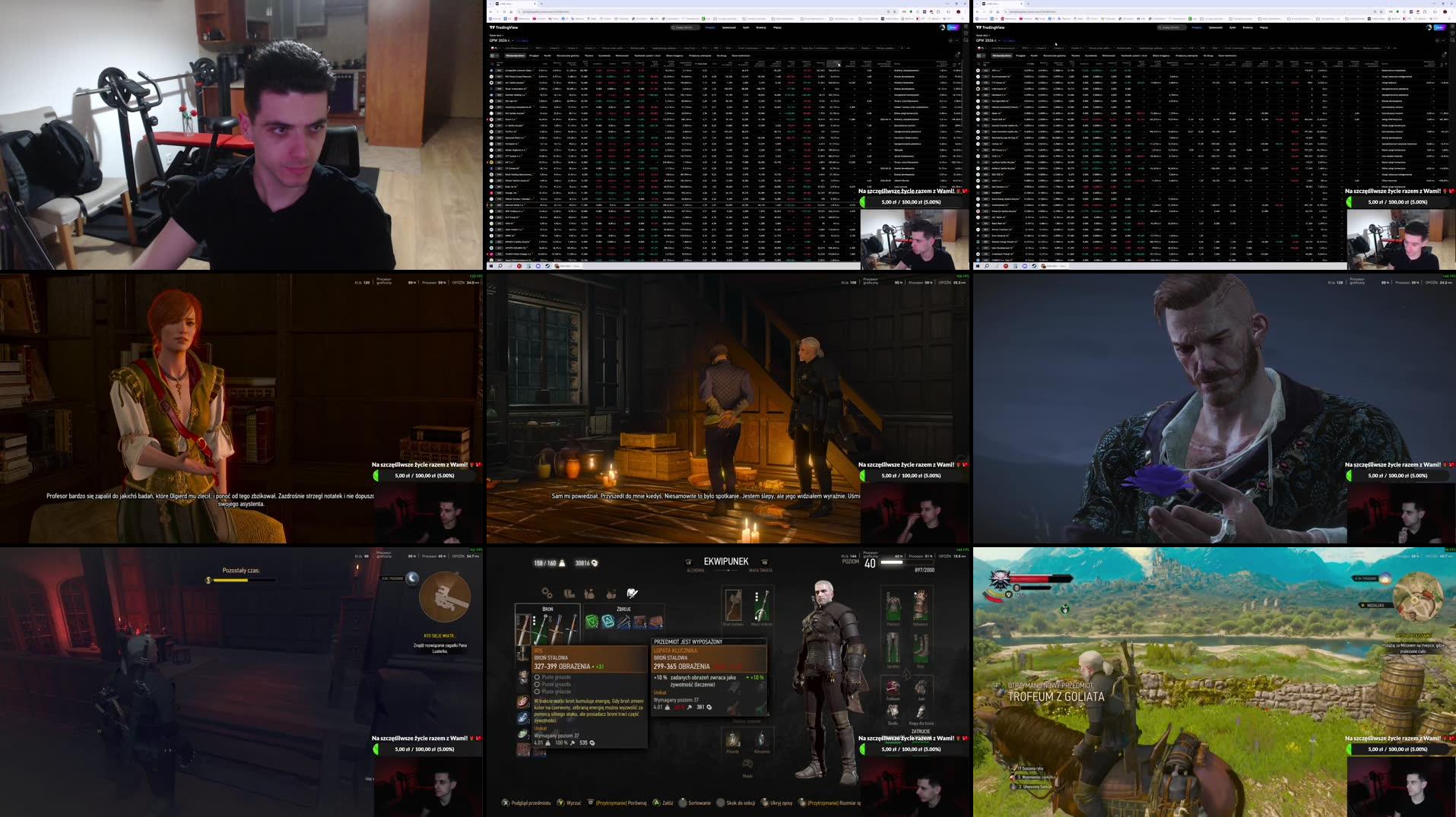
Task: Click coin count 30816 in inventory header
Action: point(586,563)
